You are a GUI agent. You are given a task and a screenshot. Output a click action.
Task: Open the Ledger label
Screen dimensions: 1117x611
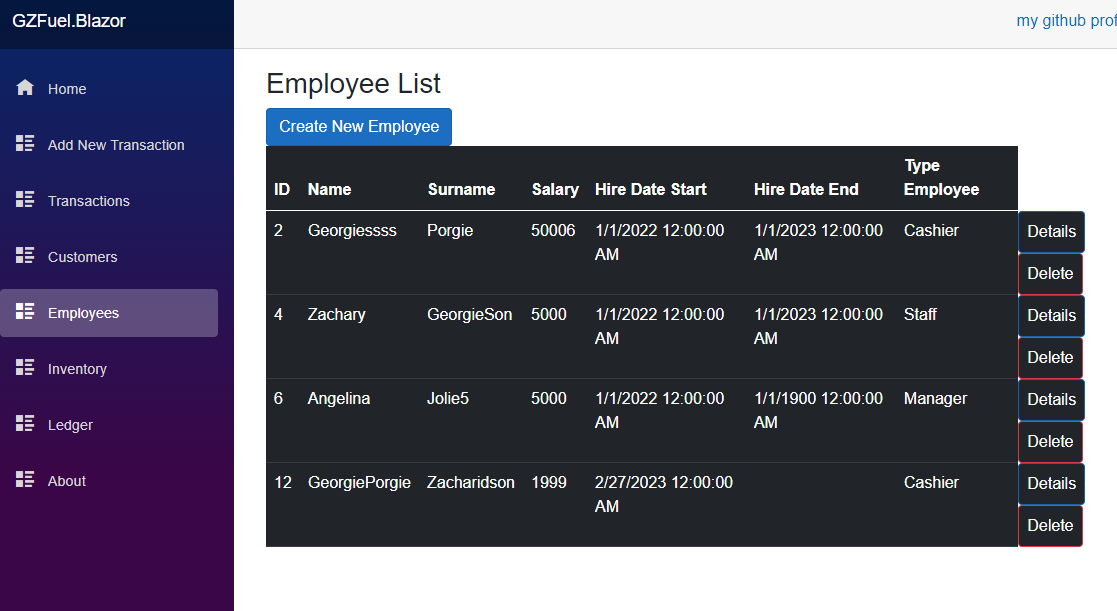coord(70,425)
